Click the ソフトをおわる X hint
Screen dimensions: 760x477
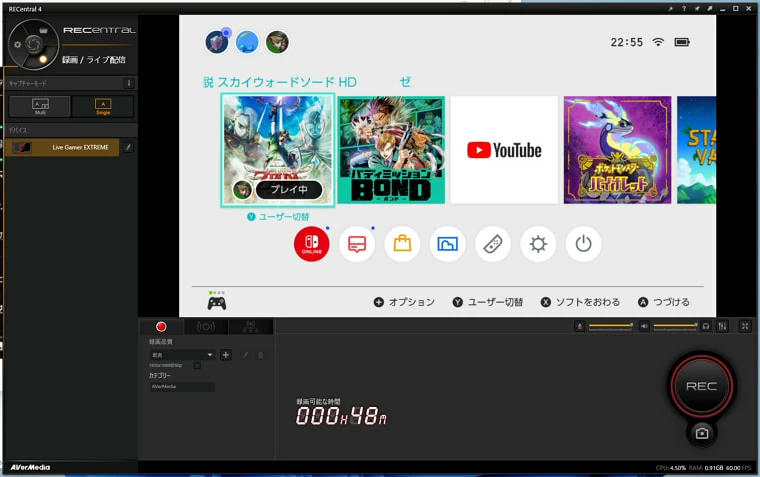point(580,302)
